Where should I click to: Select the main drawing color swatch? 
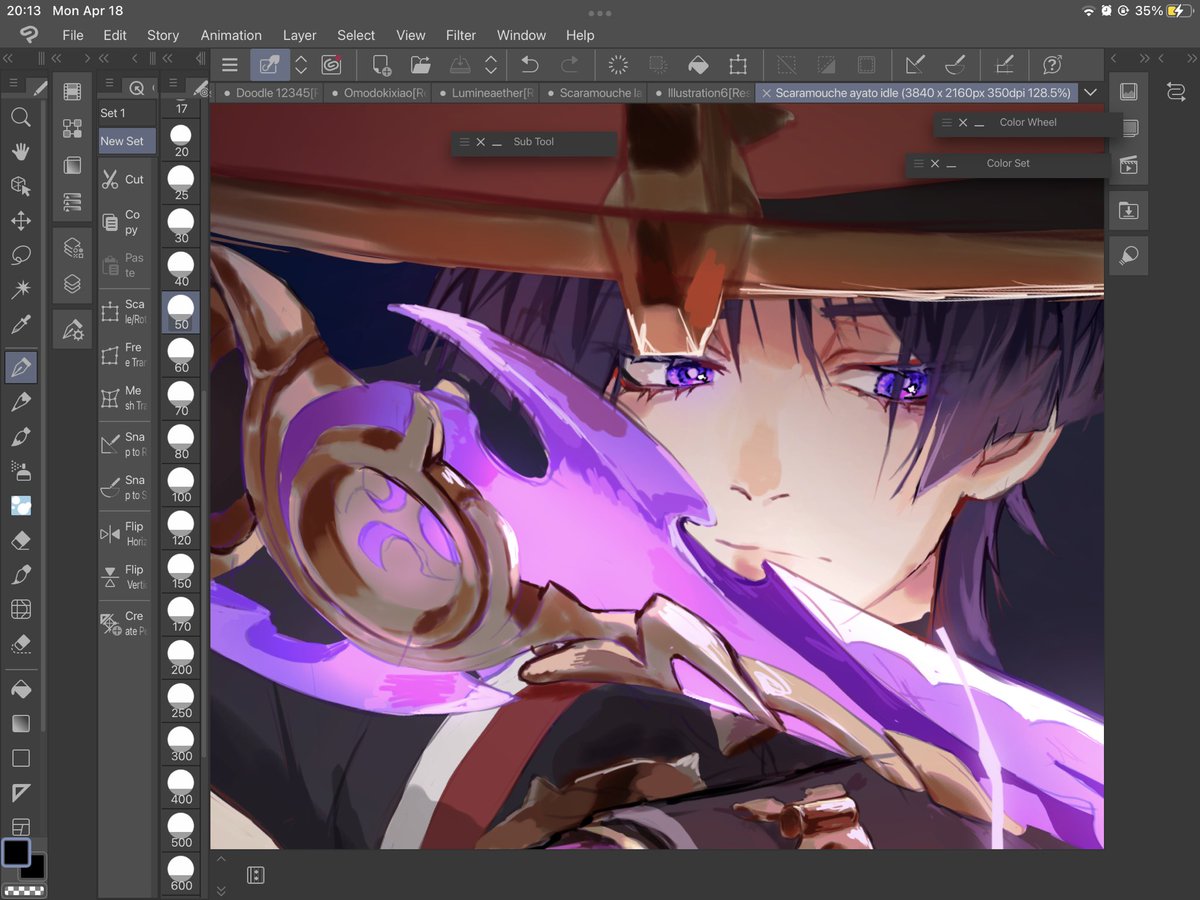pyautogui.click(x=16, y=853)
